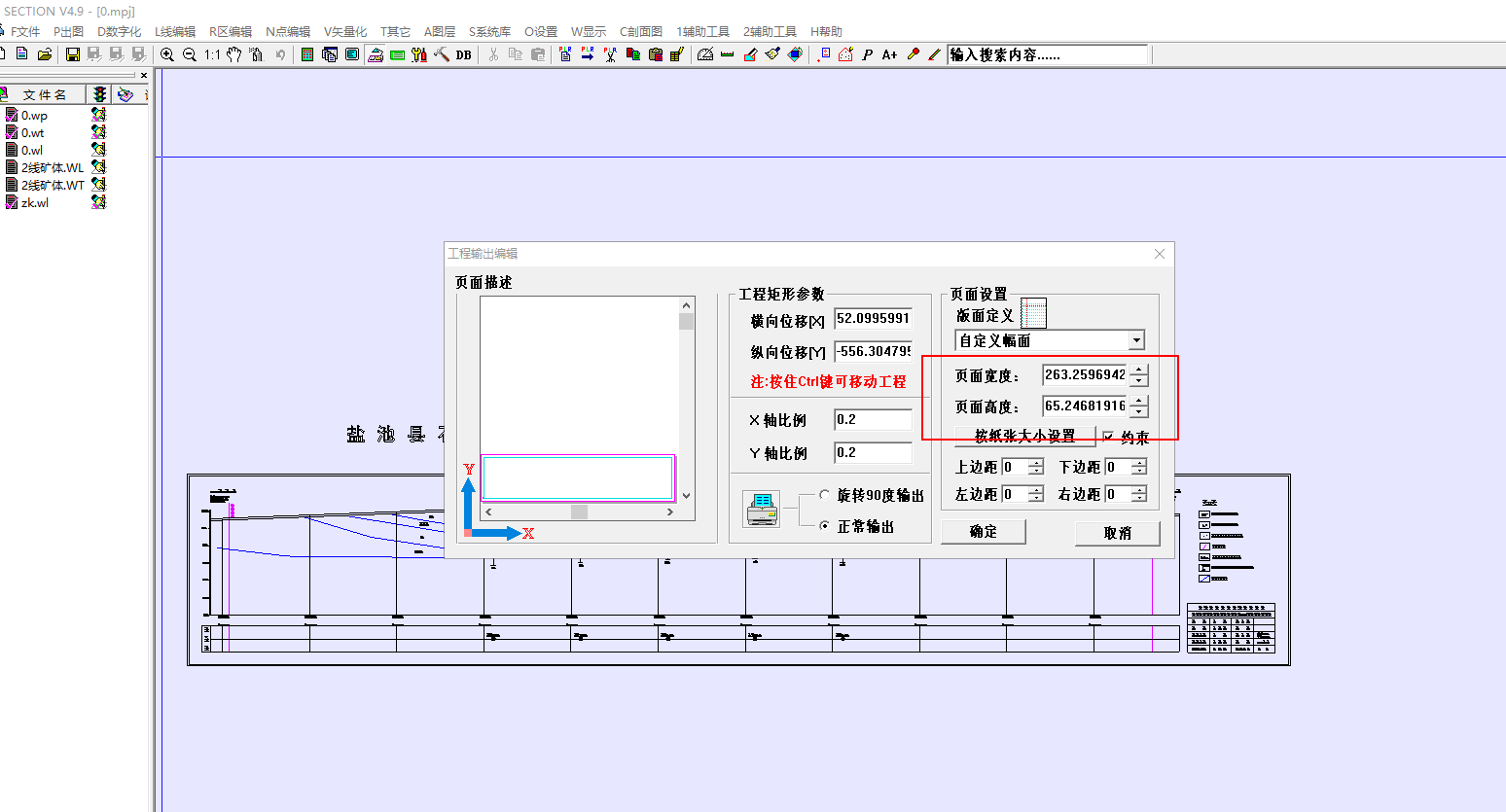Increase the page height spinner
This screenshot has height=812, width=1506.
tap(1138, 401)
